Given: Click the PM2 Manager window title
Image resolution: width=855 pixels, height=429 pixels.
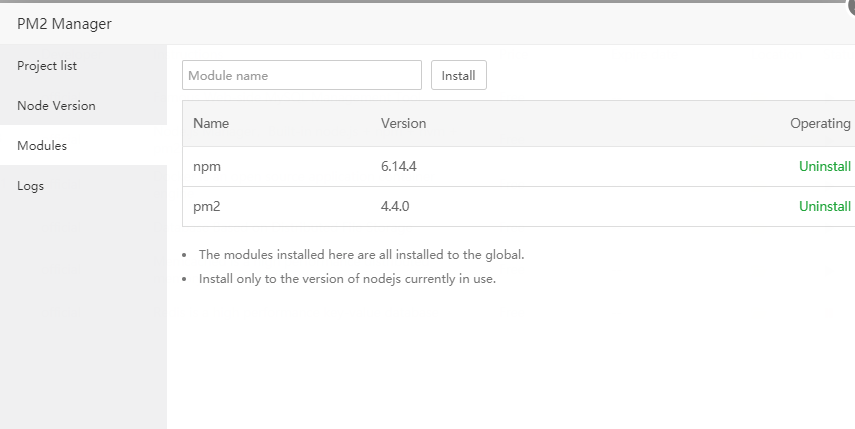Looking at the screenshot, I should click(x=64, y=24).
